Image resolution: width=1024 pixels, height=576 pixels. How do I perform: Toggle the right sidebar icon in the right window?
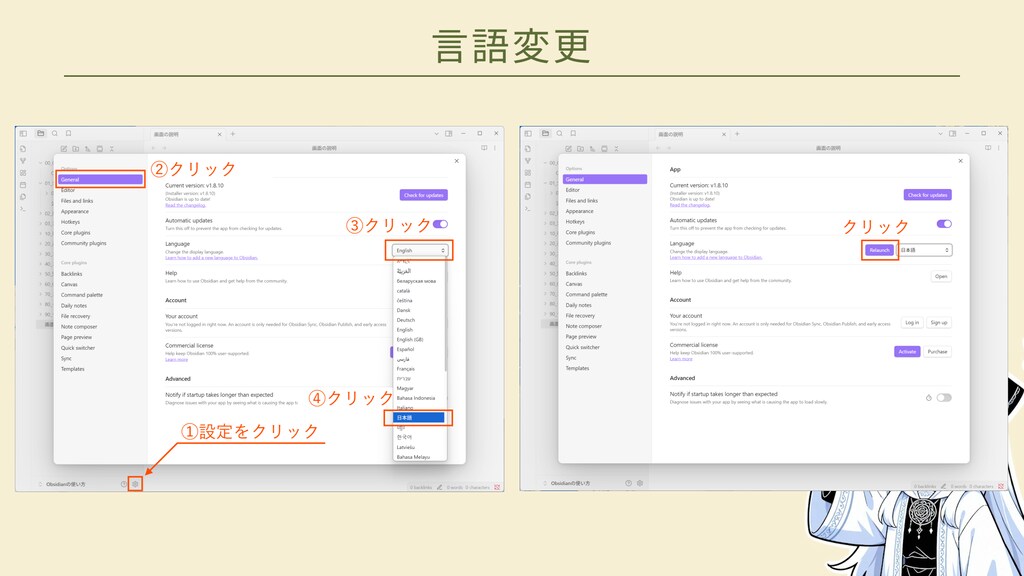click(953, 133)
